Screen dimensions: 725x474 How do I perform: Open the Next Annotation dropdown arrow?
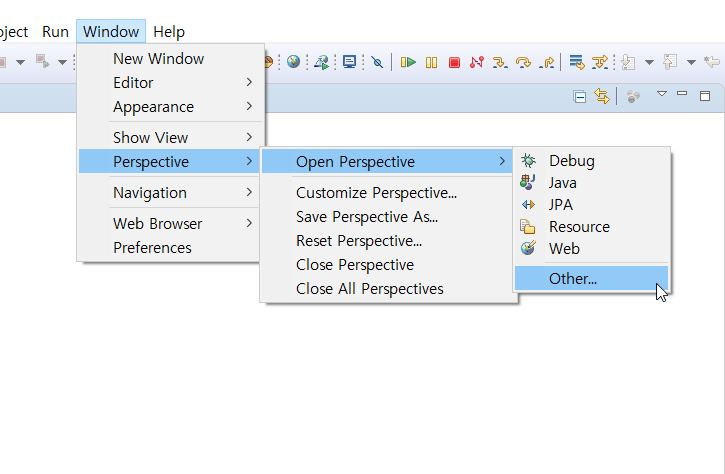649,62
